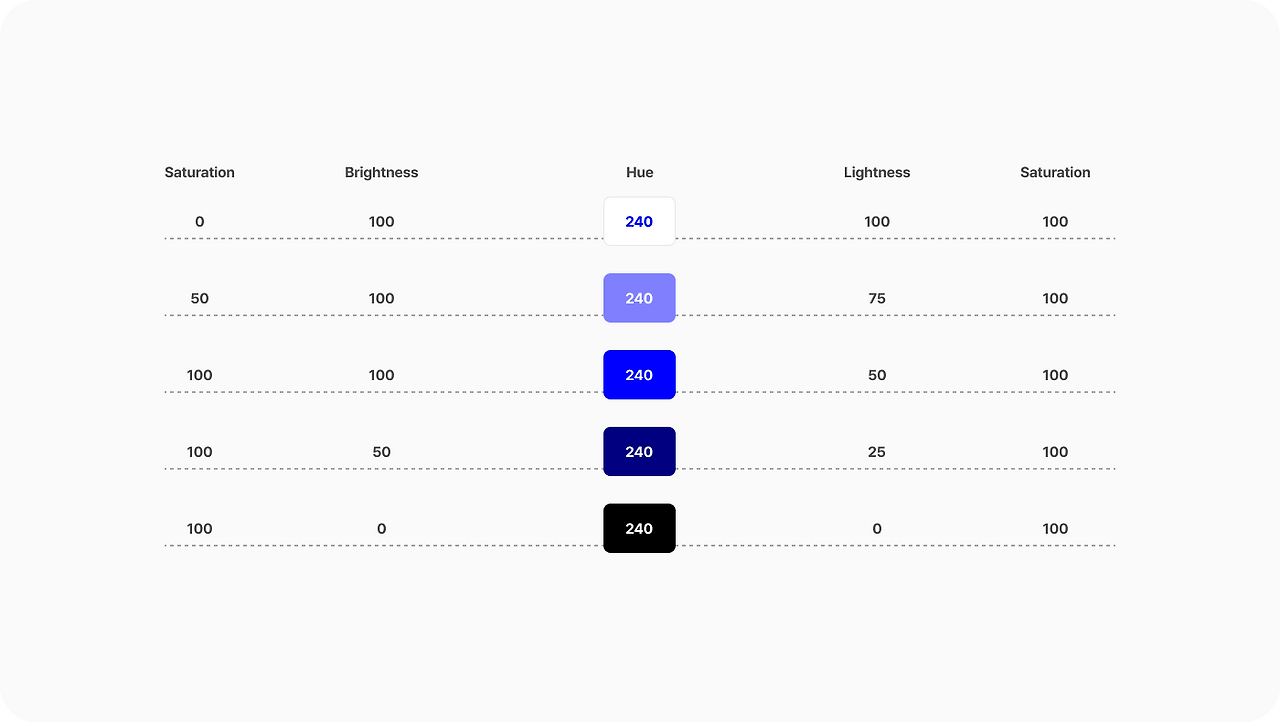Image resolution: width=1280 pixels, height=722 pixels.
Task: Click lightness value 75
Action: point(877,298)
